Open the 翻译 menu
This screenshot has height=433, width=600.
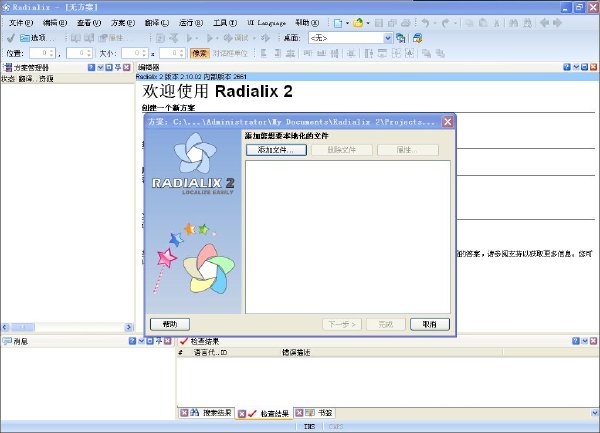[x=157, y=23]
